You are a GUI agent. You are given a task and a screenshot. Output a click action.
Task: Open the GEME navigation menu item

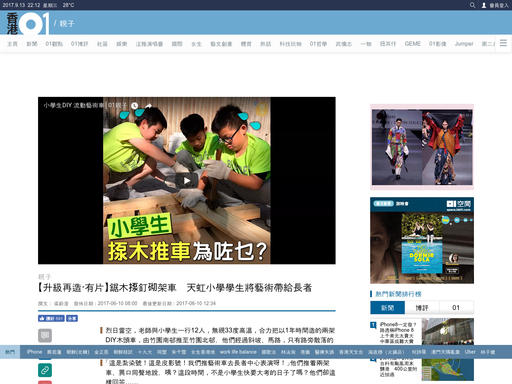coord(412,44)
